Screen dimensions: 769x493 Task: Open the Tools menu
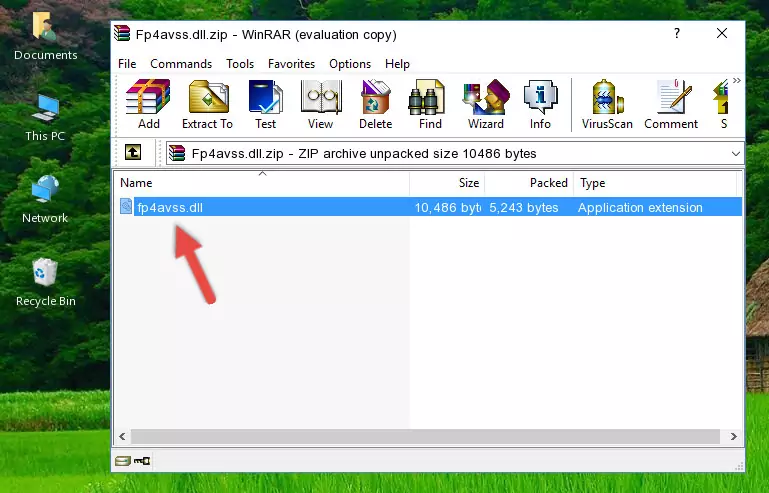240,64
